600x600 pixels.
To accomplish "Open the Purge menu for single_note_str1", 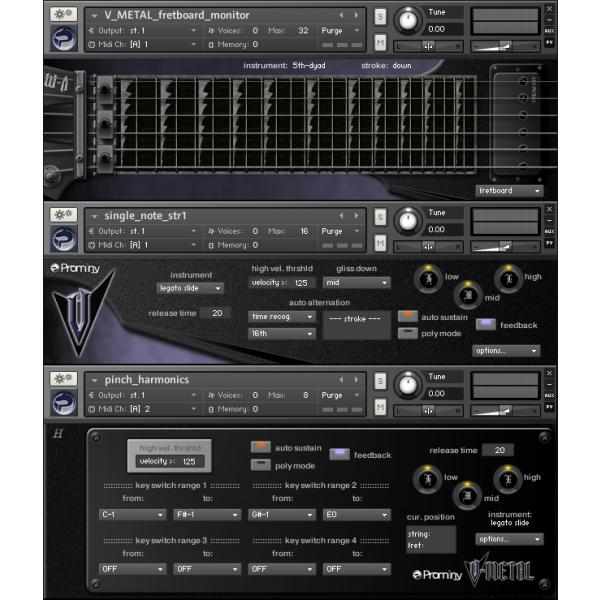I will 338,230.
